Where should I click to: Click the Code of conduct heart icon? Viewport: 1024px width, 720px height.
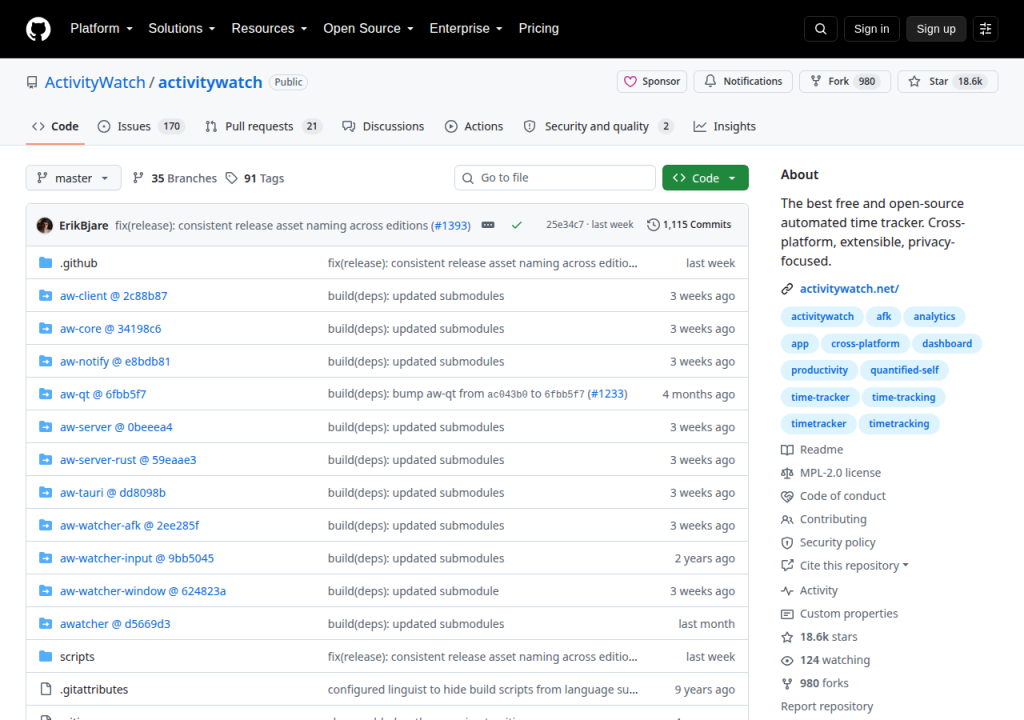(x=787, y=496)
